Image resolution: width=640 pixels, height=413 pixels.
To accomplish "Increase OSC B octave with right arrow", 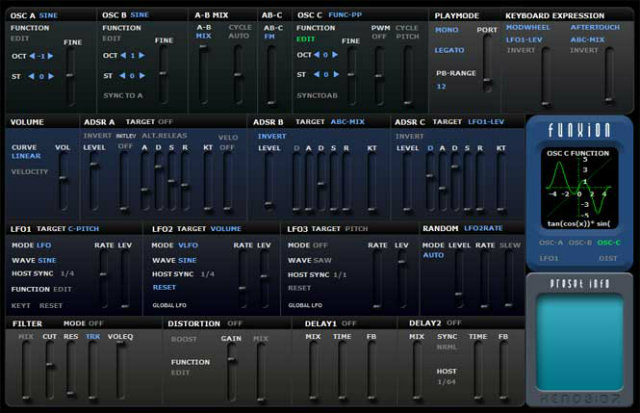I will pyautogui.click(x=141, y=55).
